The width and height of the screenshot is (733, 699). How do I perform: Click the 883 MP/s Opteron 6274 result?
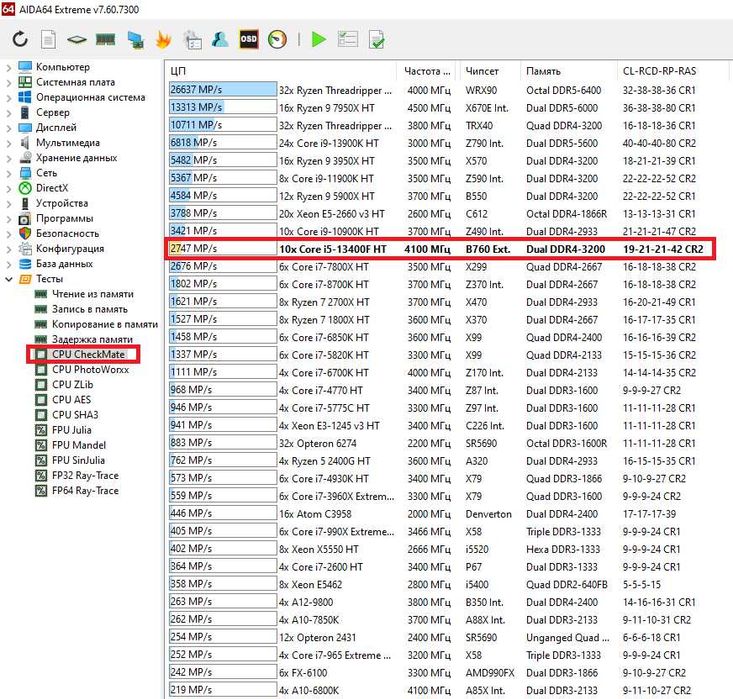(x=223, y=443)
